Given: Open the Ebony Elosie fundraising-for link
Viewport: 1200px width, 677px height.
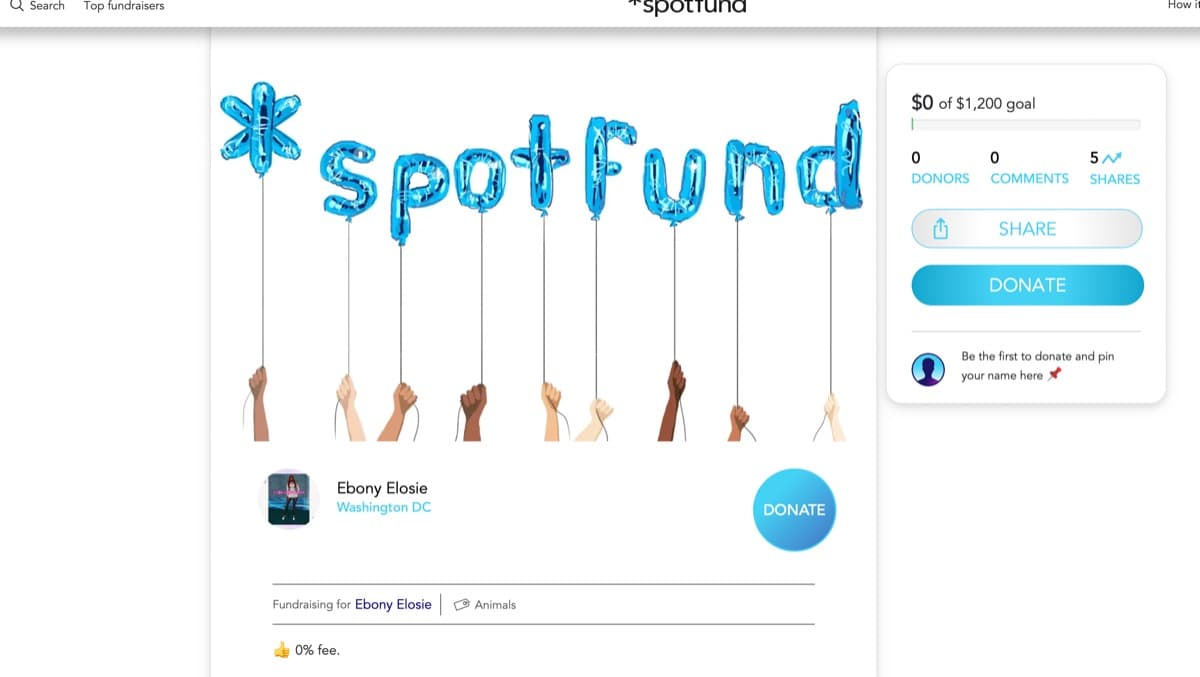Looking at the screenshot, I should coord(393,604).
